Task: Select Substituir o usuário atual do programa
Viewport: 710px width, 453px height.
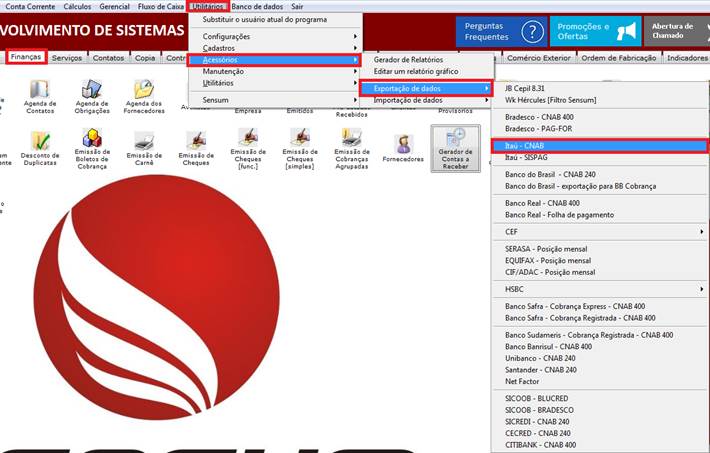Action: (275, 19)
